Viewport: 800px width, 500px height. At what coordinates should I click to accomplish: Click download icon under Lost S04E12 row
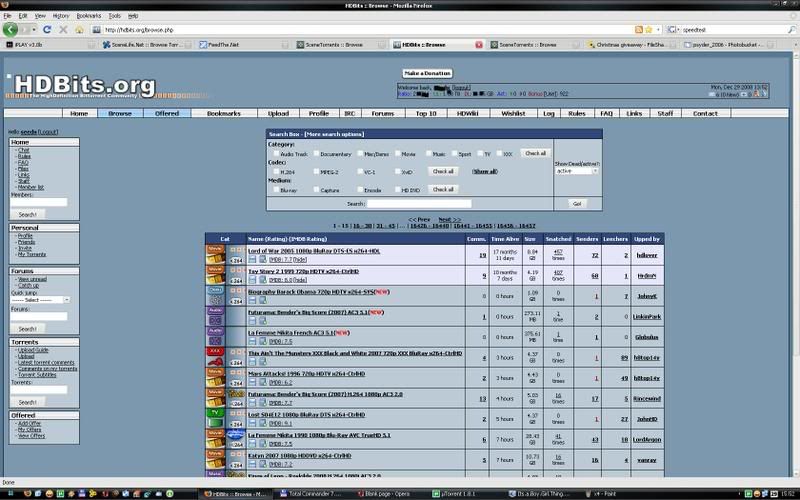click(252, 423)
